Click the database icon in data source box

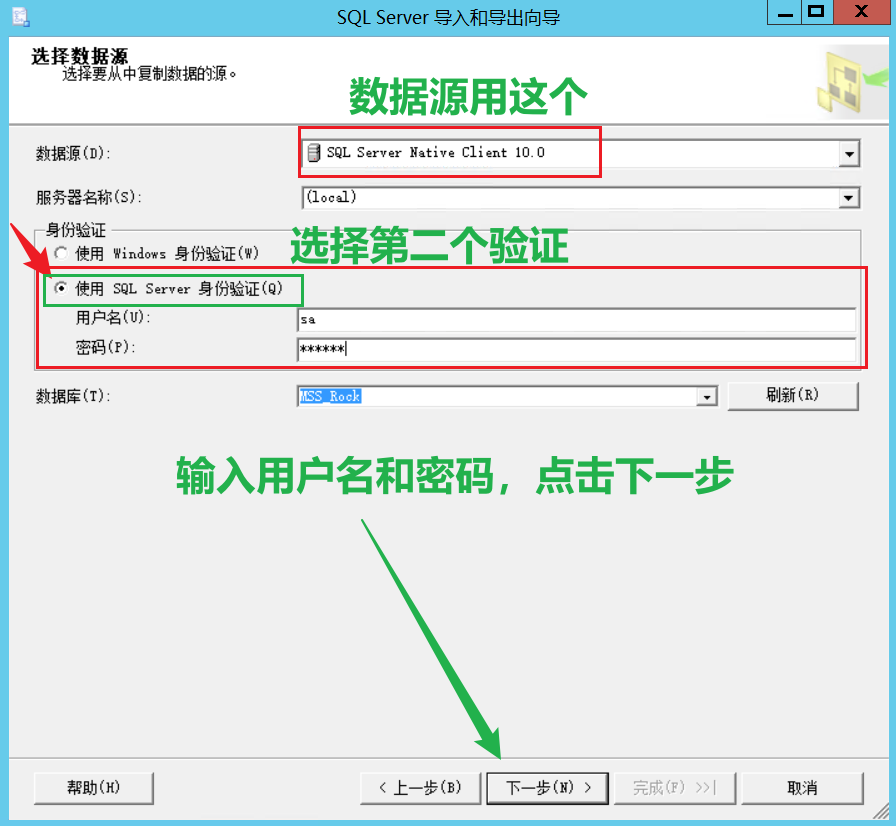click(314, 153)
